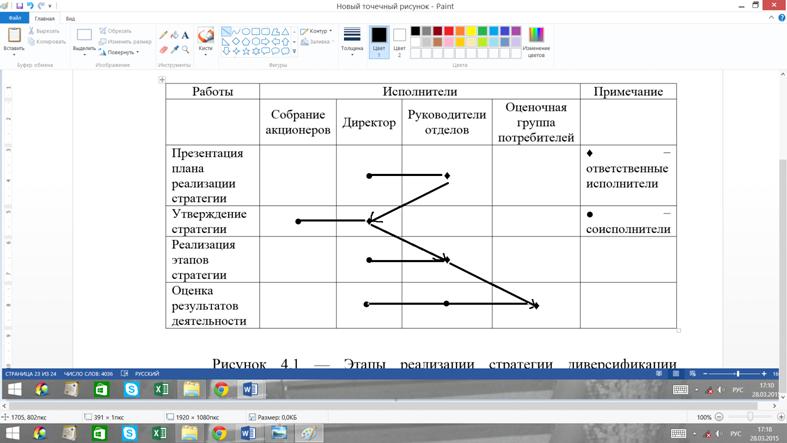The image size is (787, 443).
Task: Choose the Right arrow shape
Action: pyautogui.click(x=265, y=41)
